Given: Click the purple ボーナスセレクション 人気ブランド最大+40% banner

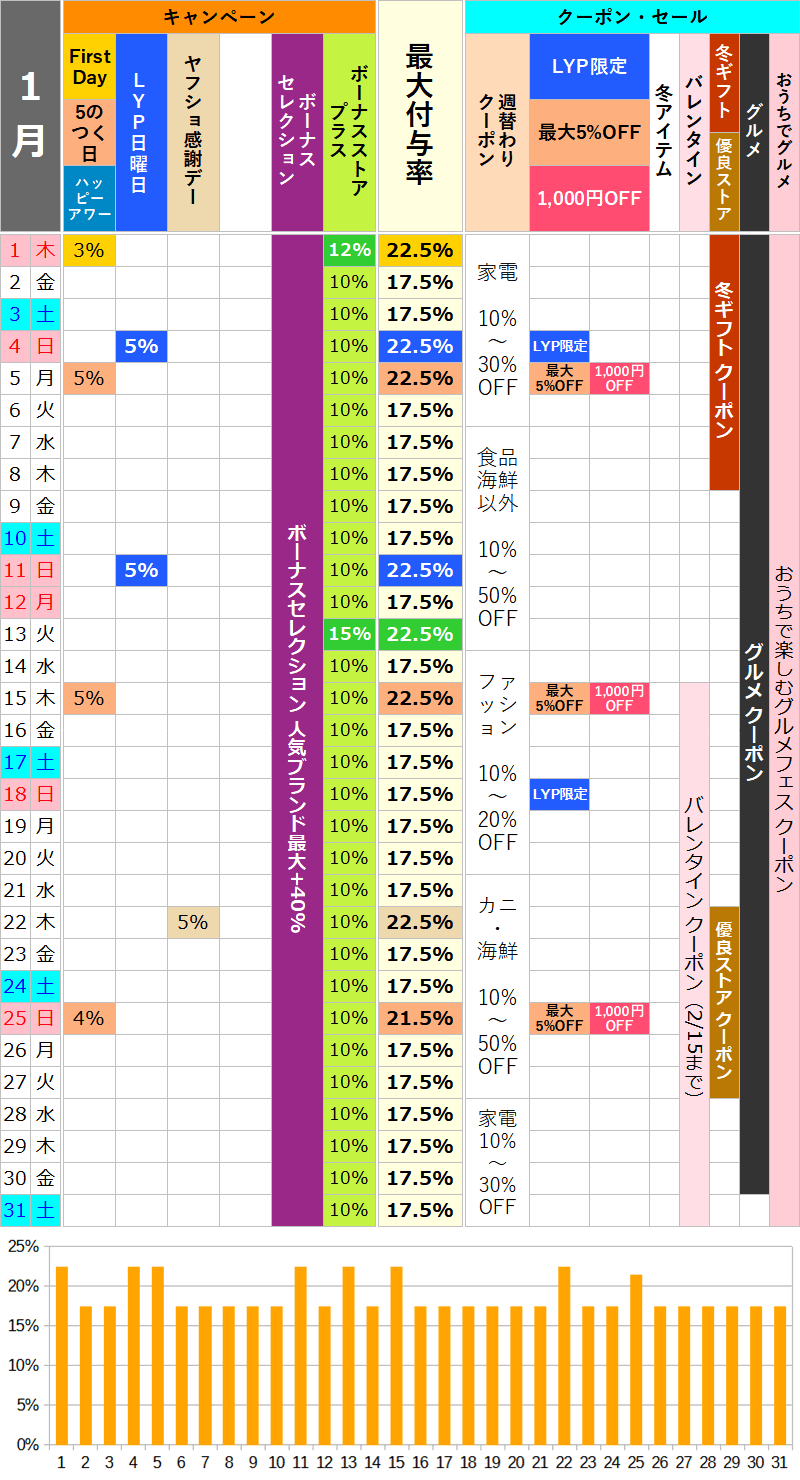Looking at the screenshot, I should tap(297, 730).
